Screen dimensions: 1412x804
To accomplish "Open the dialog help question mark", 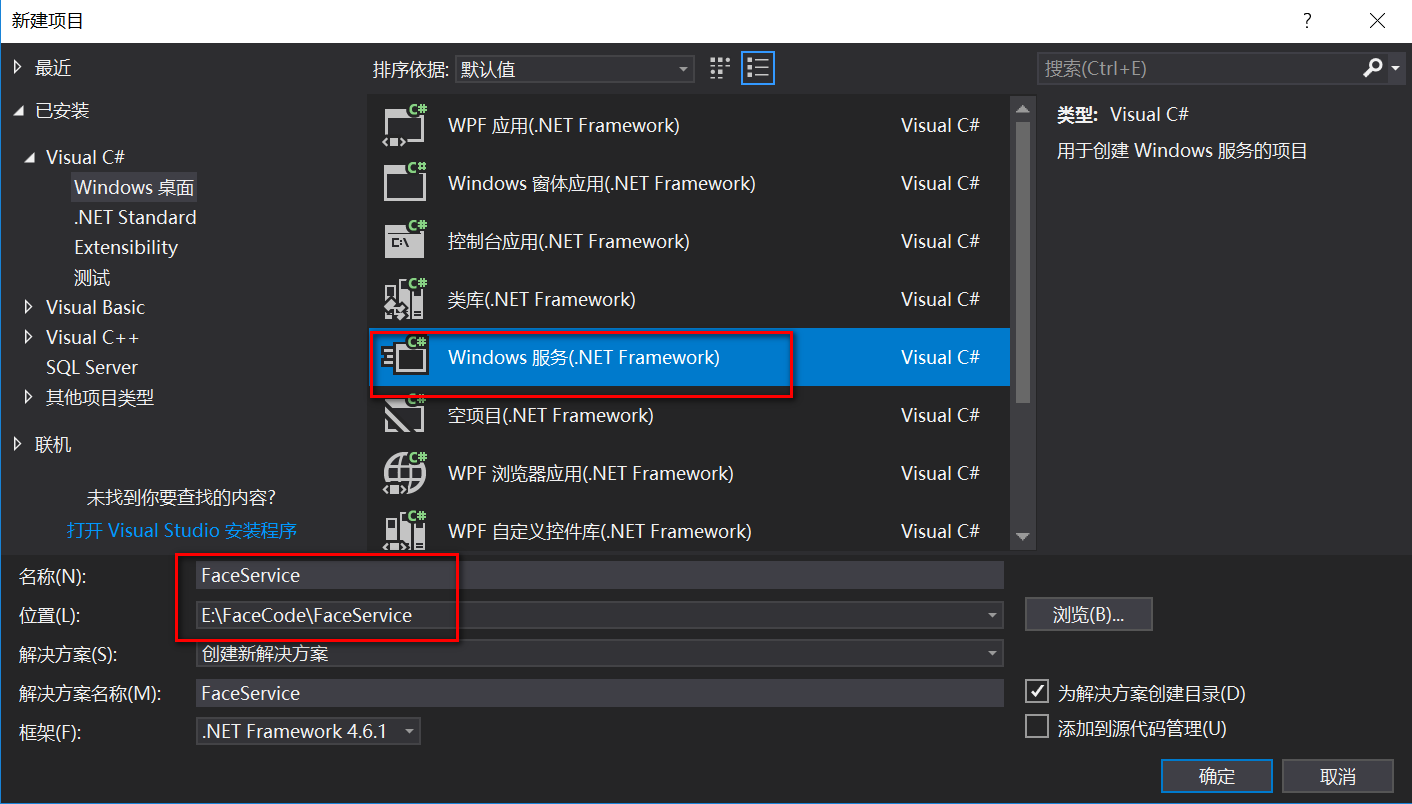I will [x=1306, y=20].
